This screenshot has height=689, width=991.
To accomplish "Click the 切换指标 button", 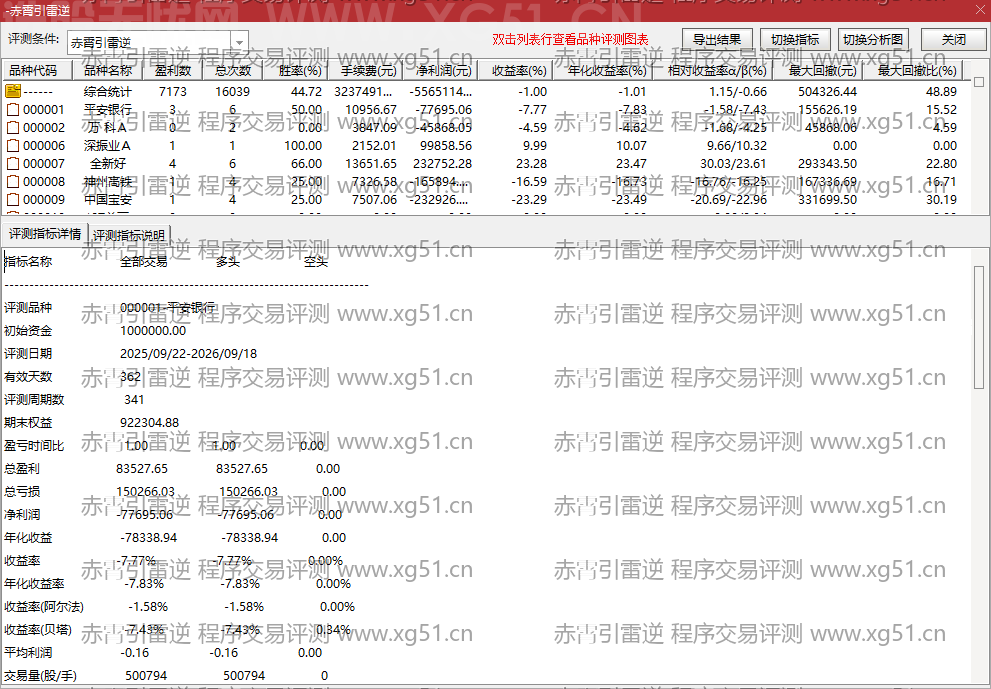I will [794, 40].
